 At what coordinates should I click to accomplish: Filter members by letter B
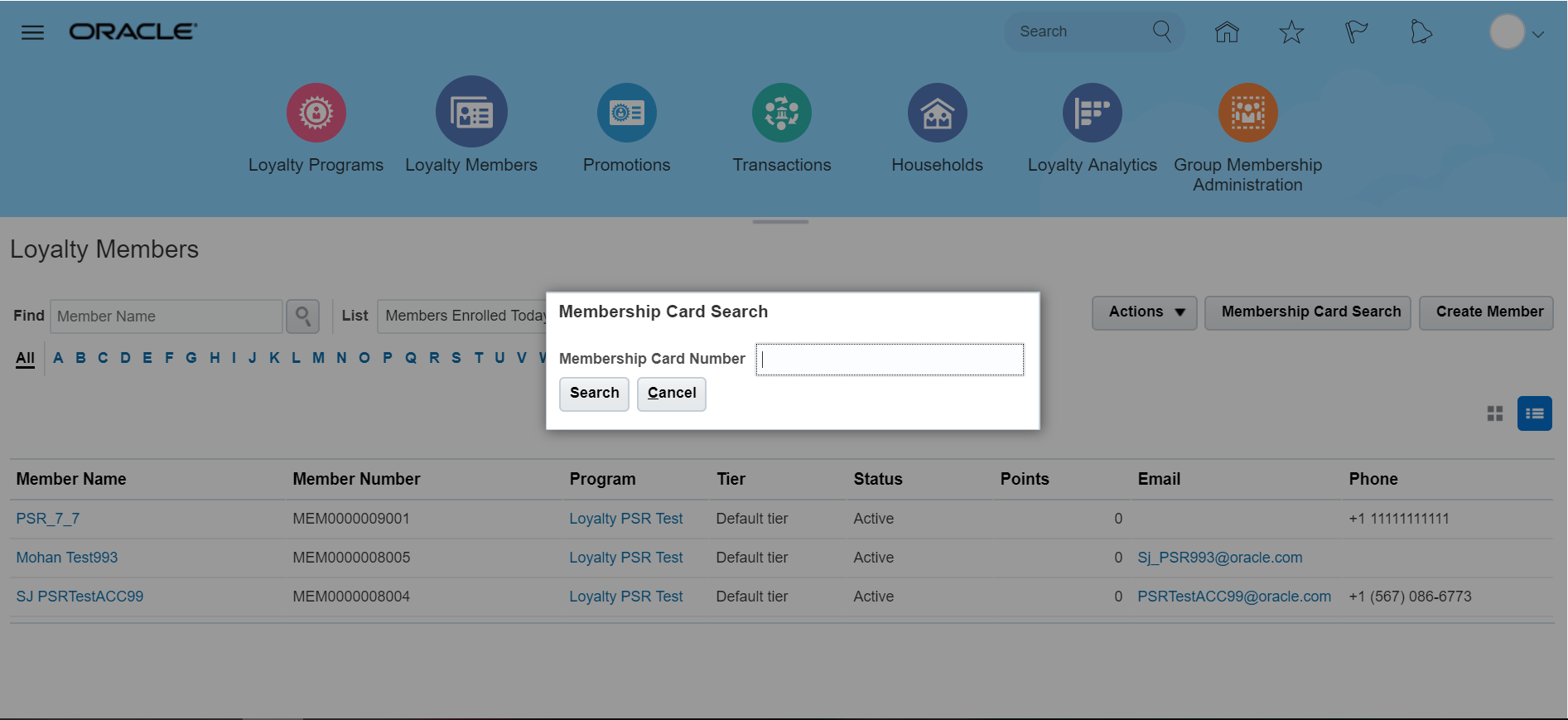[80, 358]
